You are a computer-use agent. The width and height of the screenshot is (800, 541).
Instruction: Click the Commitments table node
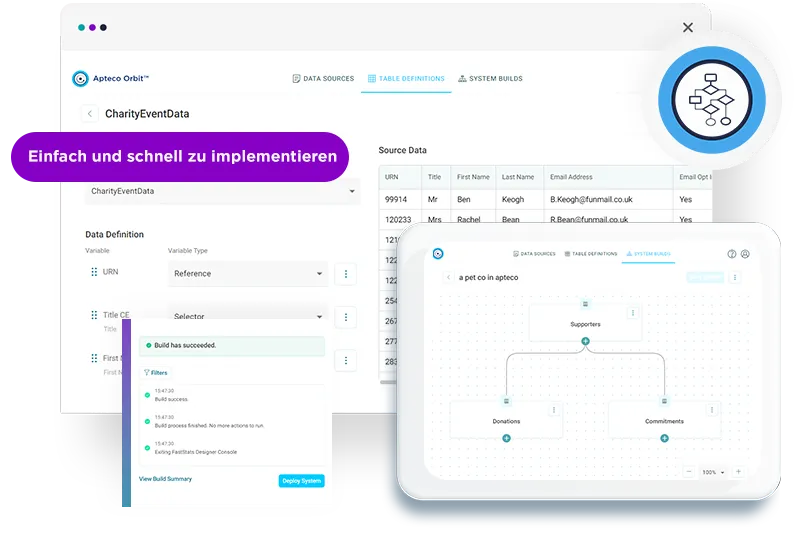click(x=664, y=421)
